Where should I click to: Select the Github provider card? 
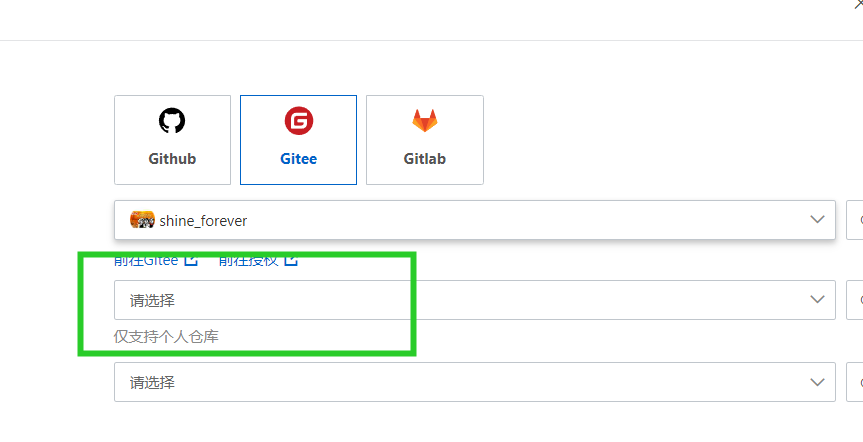[172, 140]
